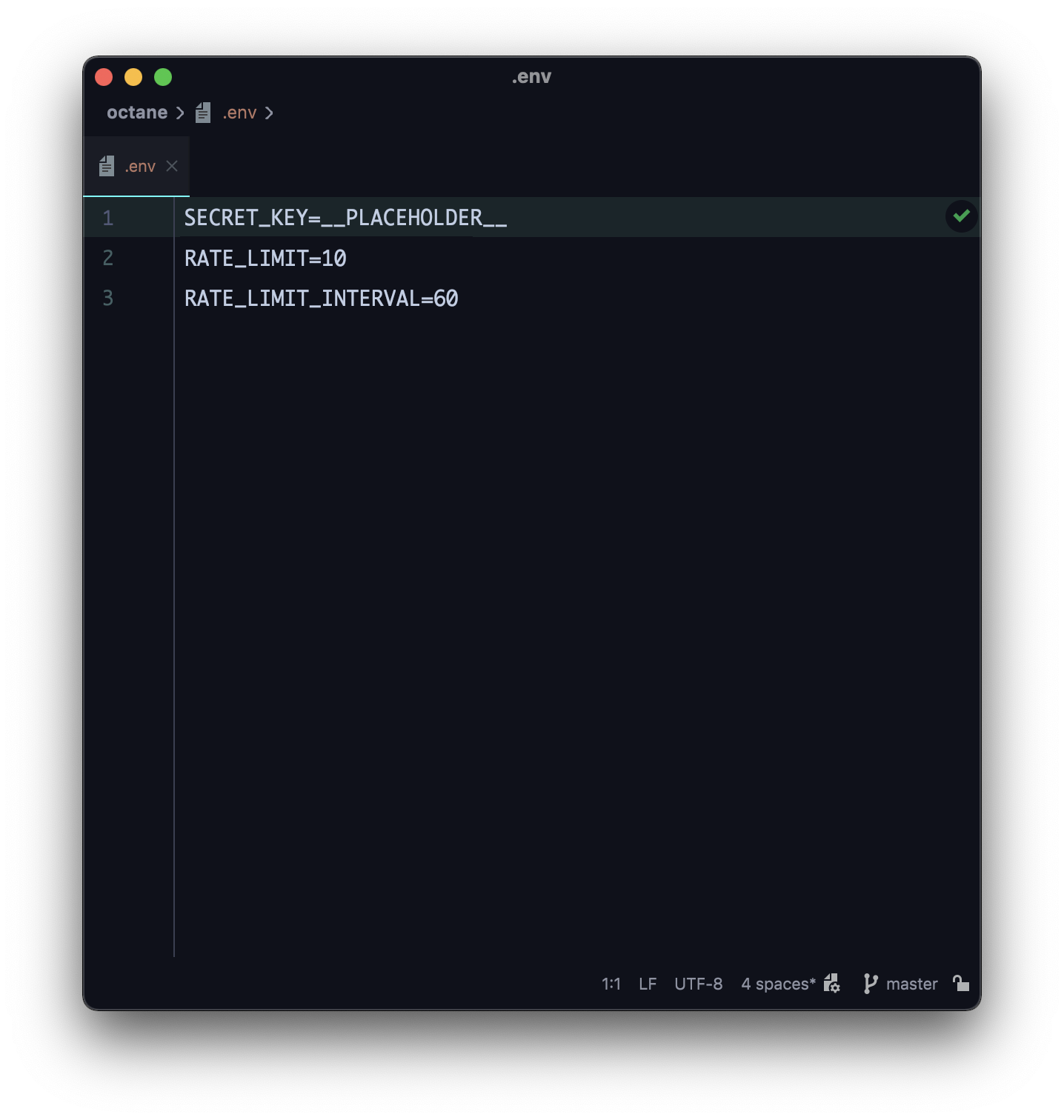Open the octane breadcrumb folder
This screenshot has width=1064, height=1120.
coord(137,113)
